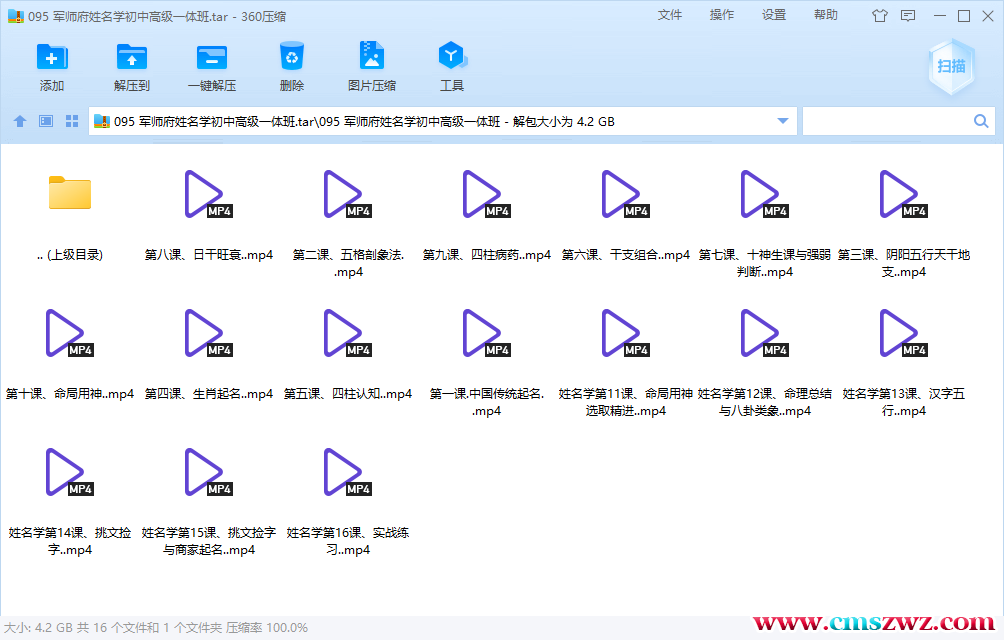Open the 图片压缩 (Image compression) tool
Screen dimensions: 1004x640
371,65
